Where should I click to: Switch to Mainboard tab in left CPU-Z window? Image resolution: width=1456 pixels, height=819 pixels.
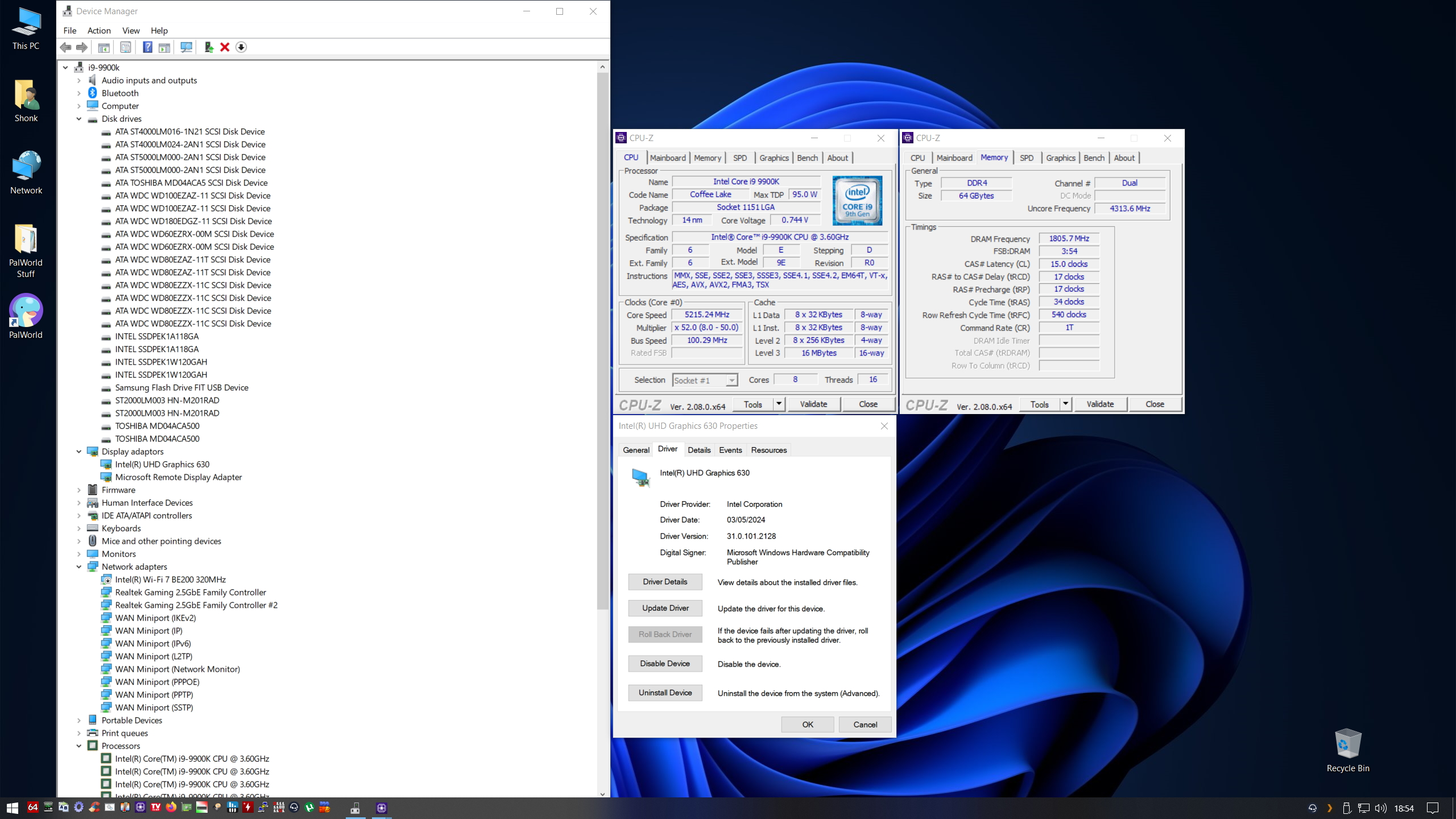pyautogui.click(x=668, y=158)
